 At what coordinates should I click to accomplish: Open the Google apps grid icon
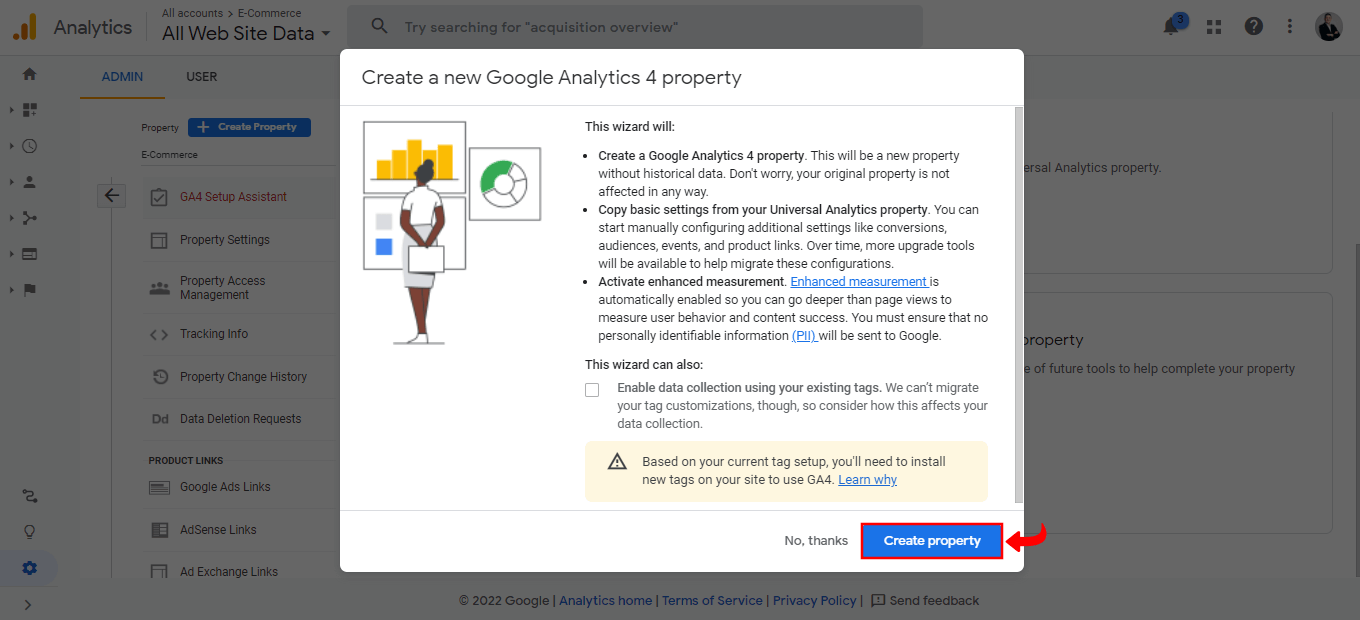click(x=1213, y=26)
